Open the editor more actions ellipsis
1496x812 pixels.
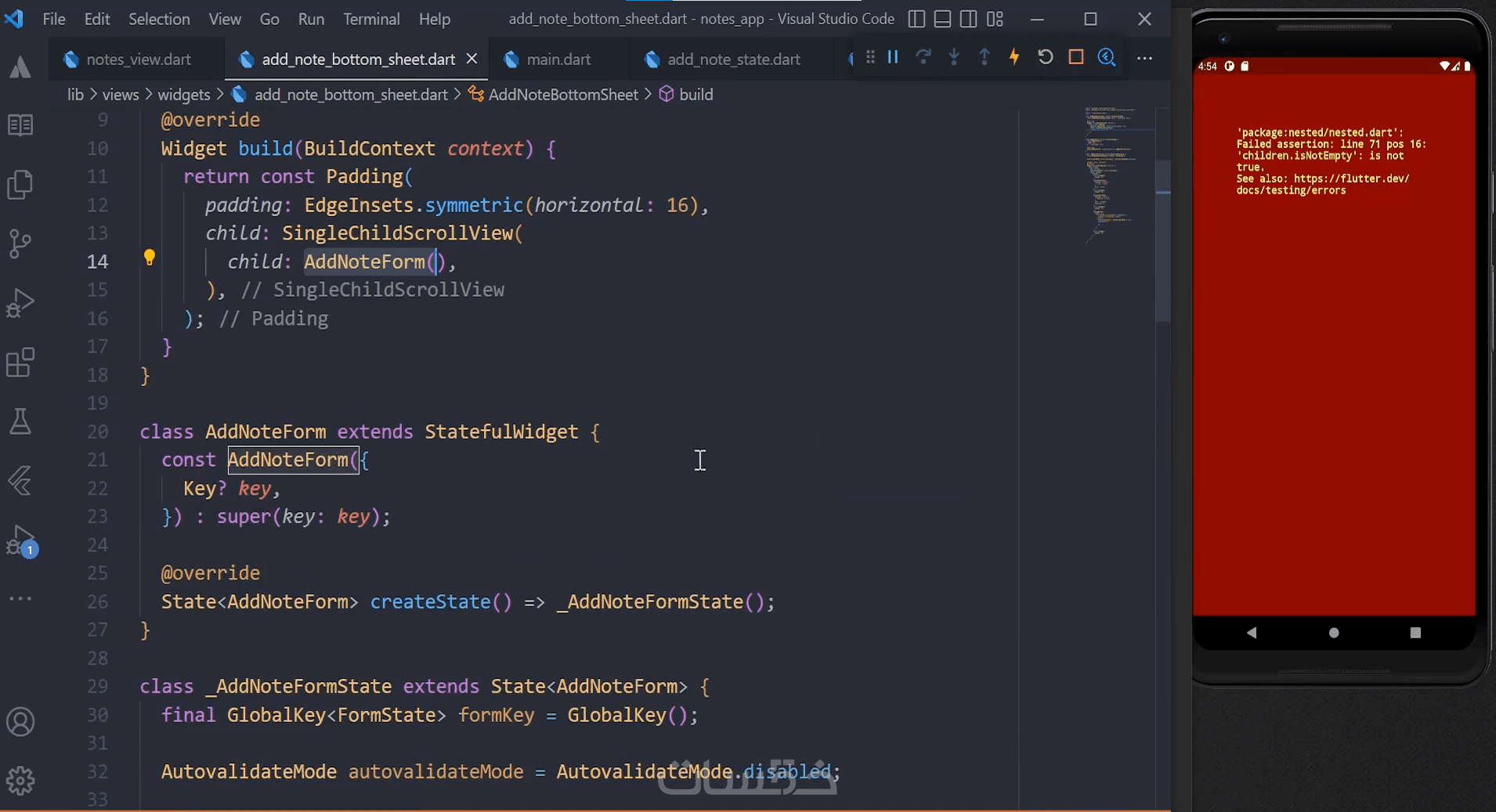1144,58
